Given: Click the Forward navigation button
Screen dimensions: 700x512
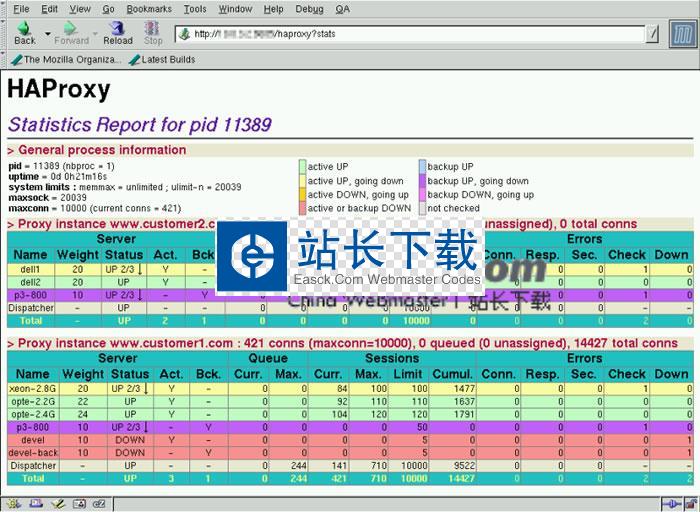Looking at the screenshot, I should pyautogui.click(x=71, y=33).
